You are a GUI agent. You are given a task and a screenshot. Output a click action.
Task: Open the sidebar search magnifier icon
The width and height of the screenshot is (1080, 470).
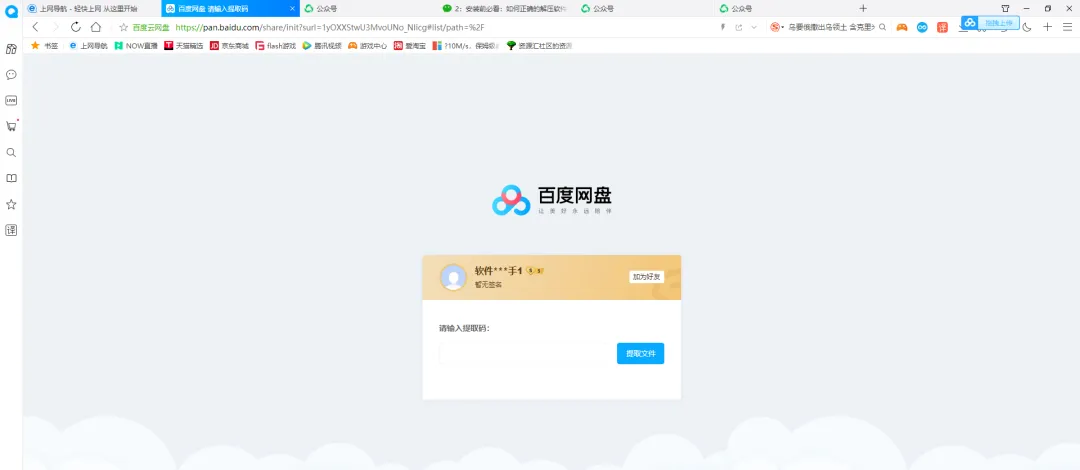(x=11, y=152)
